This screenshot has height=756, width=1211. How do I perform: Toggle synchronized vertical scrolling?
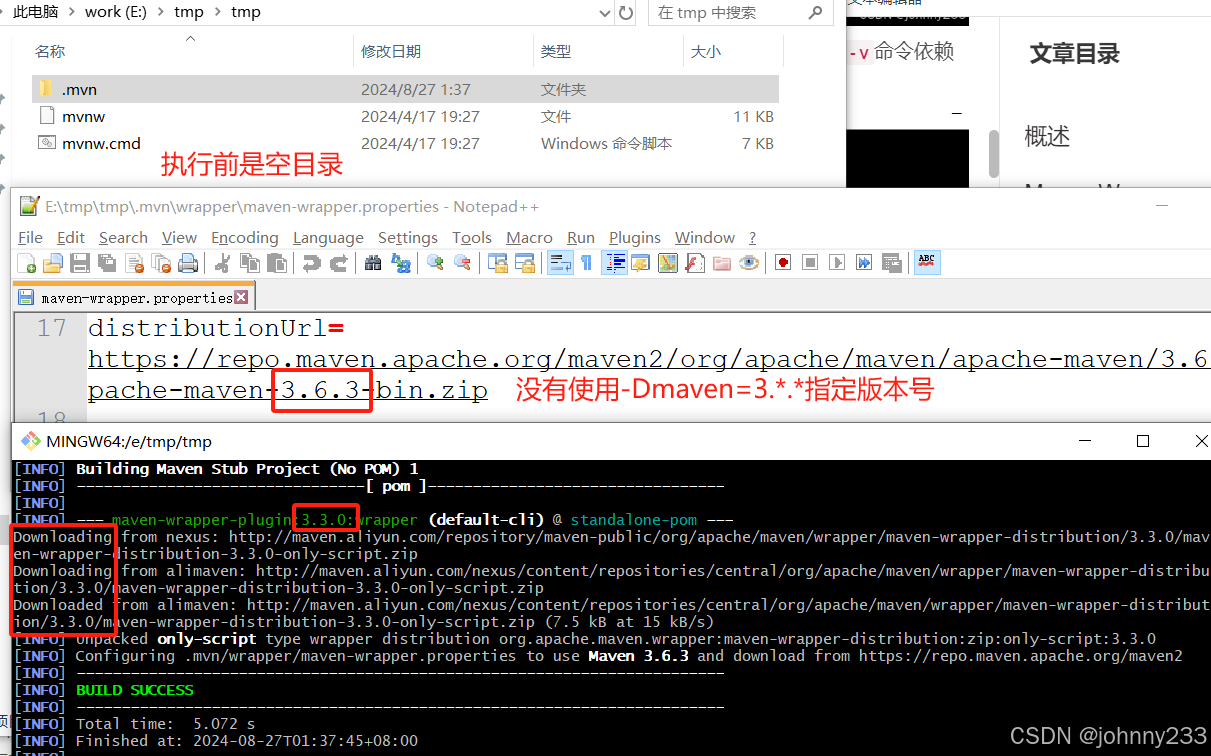click(x=498, y=262)
